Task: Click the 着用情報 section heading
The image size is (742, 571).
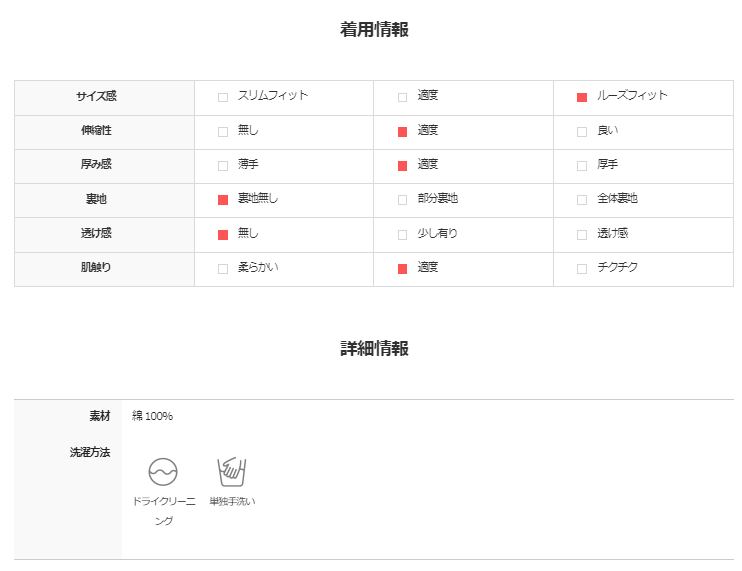Action: [374, 29]
